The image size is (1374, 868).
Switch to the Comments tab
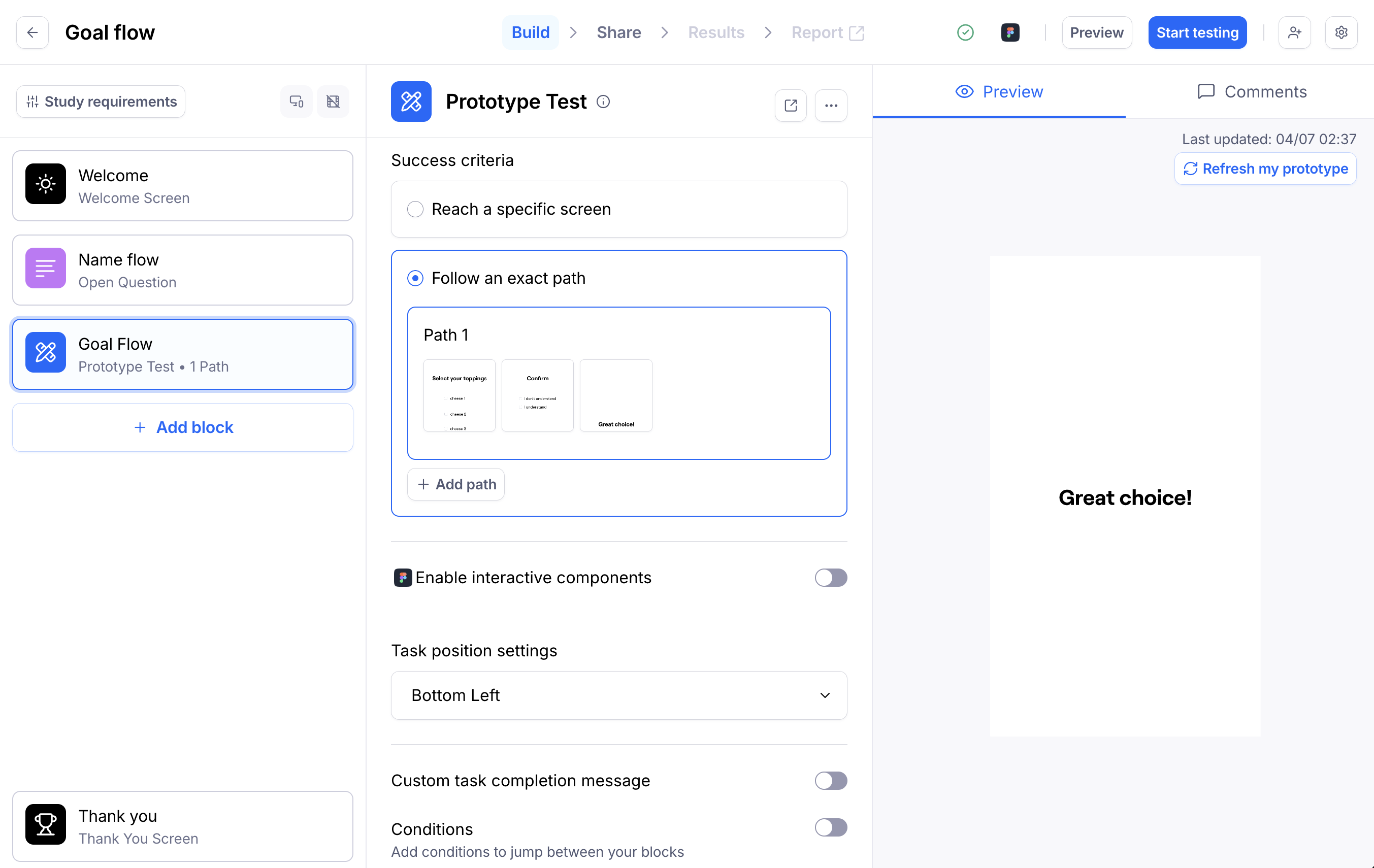pos(1252,92)
